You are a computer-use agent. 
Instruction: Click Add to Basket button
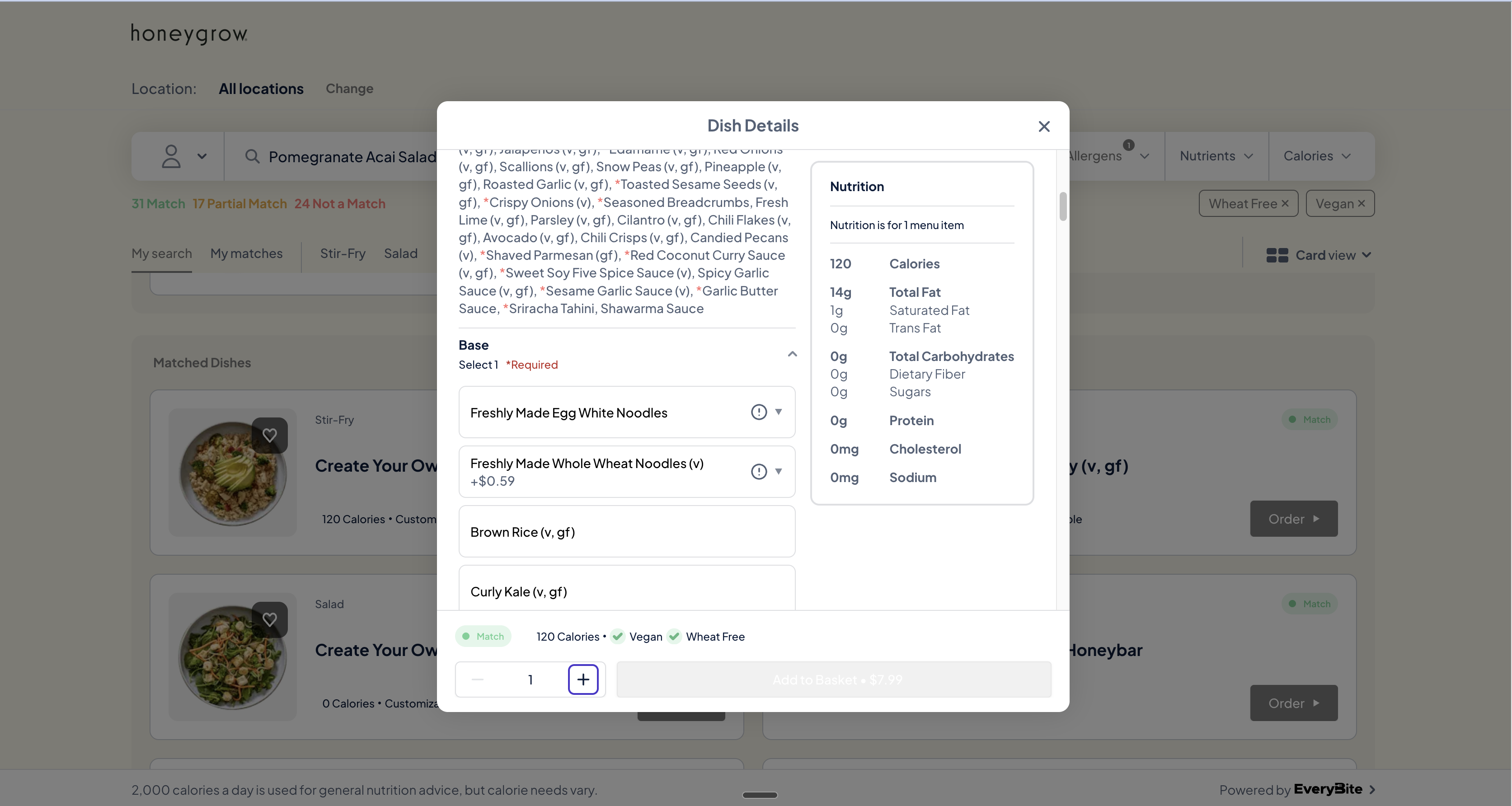click(833, 679)
